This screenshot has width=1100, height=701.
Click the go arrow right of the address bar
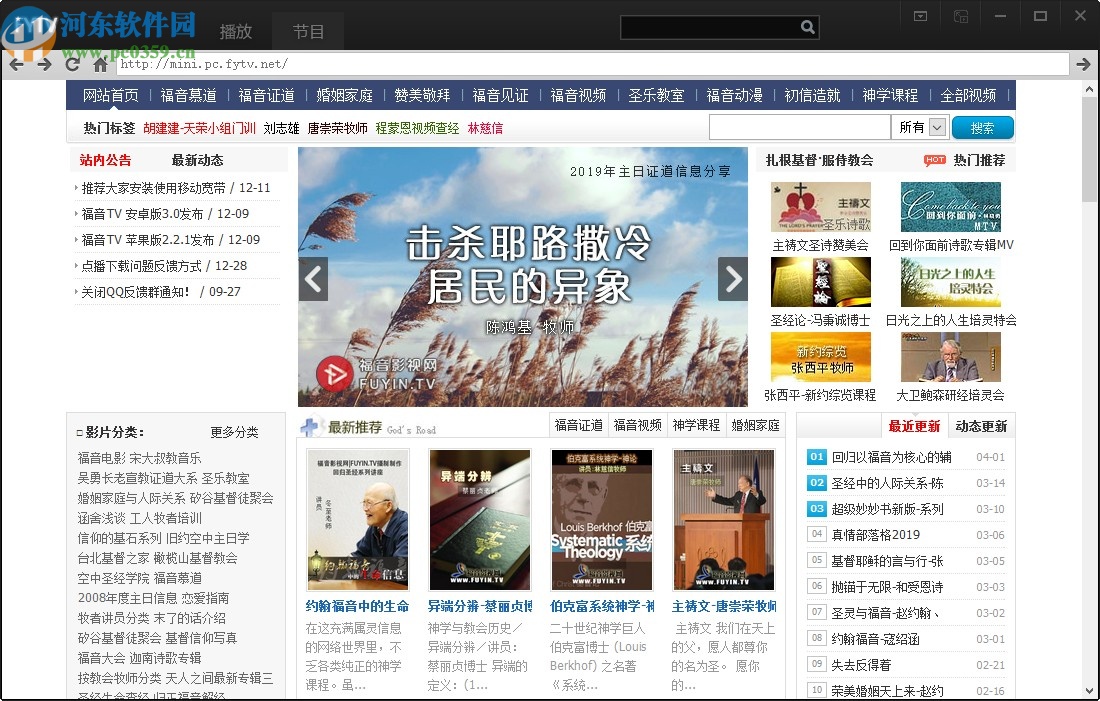point(1083,63)
